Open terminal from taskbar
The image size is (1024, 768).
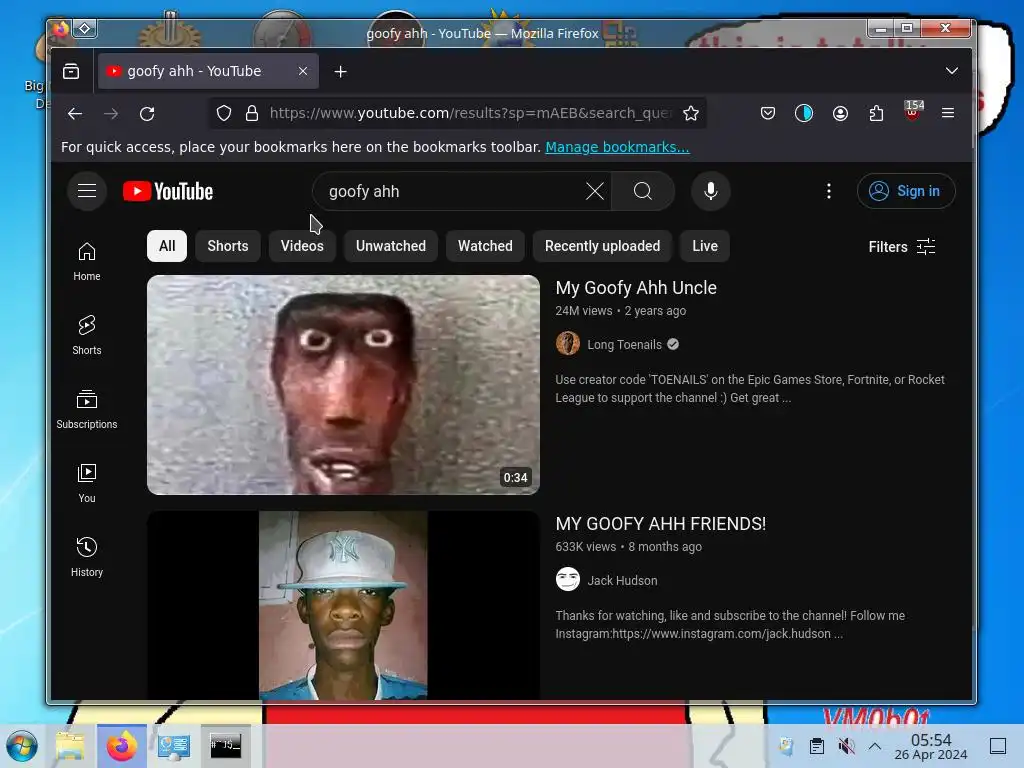[x=225, y=746]
